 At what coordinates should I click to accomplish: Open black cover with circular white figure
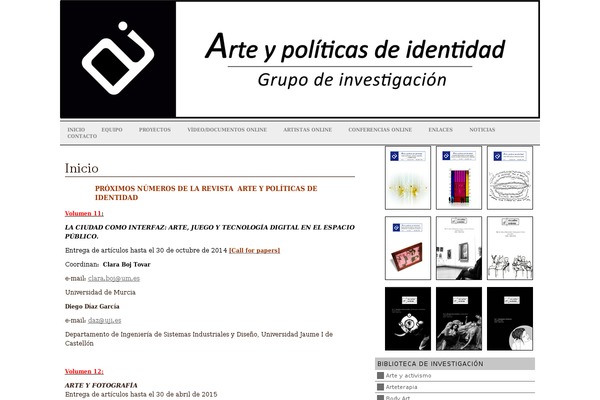click(x=408, y=318)
